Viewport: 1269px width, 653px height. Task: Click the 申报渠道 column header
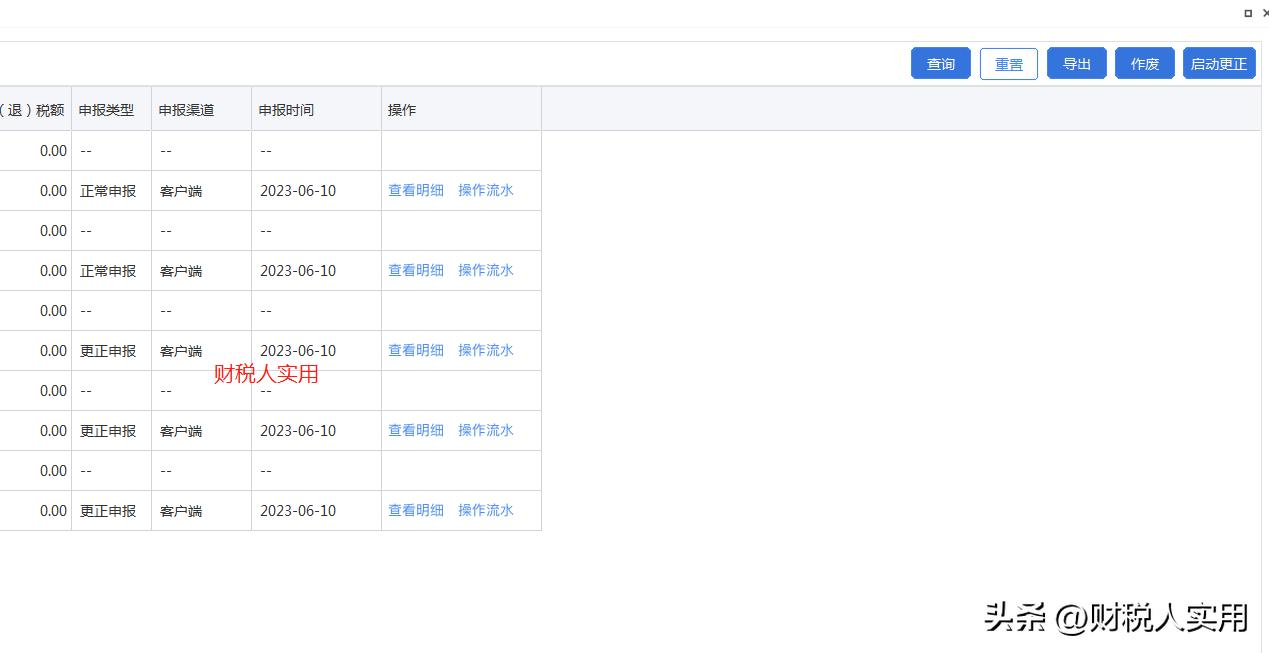click(x=186, y=110)
